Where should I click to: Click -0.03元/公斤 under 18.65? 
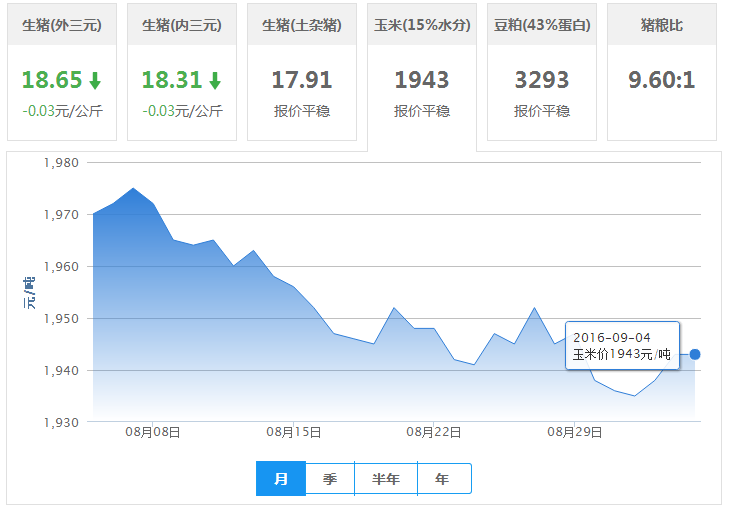pyautogui.click(x=62, y=111)
